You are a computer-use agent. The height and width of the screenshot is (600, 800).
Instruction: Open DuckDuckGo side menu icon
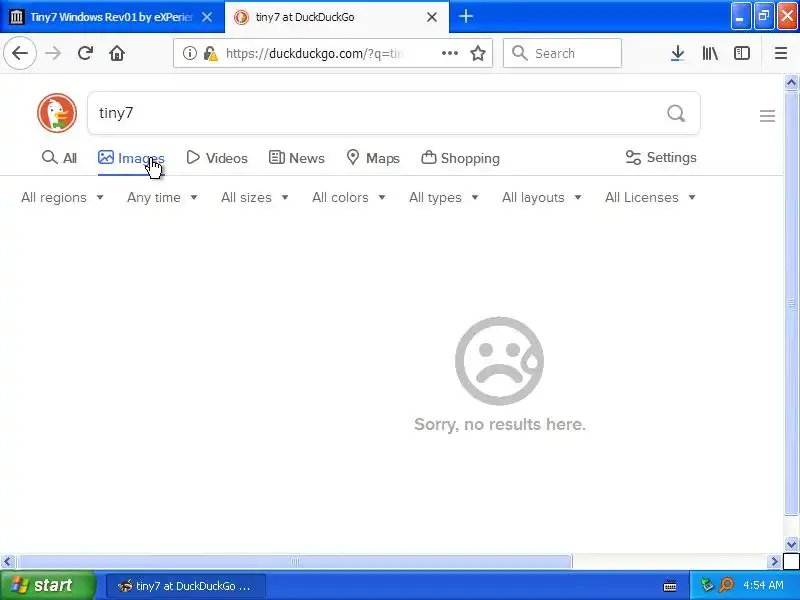coord(767,116)
